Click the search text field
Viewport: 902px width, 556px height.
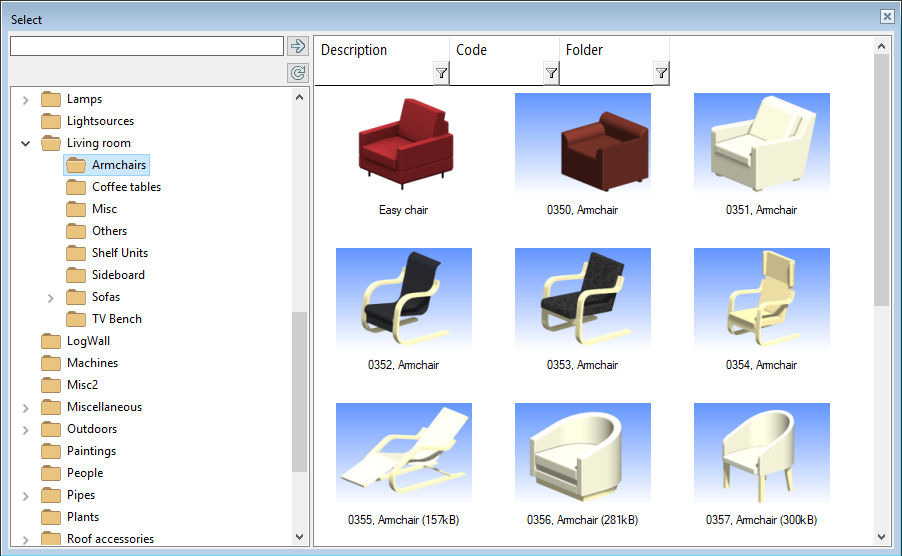click(146, 46)
